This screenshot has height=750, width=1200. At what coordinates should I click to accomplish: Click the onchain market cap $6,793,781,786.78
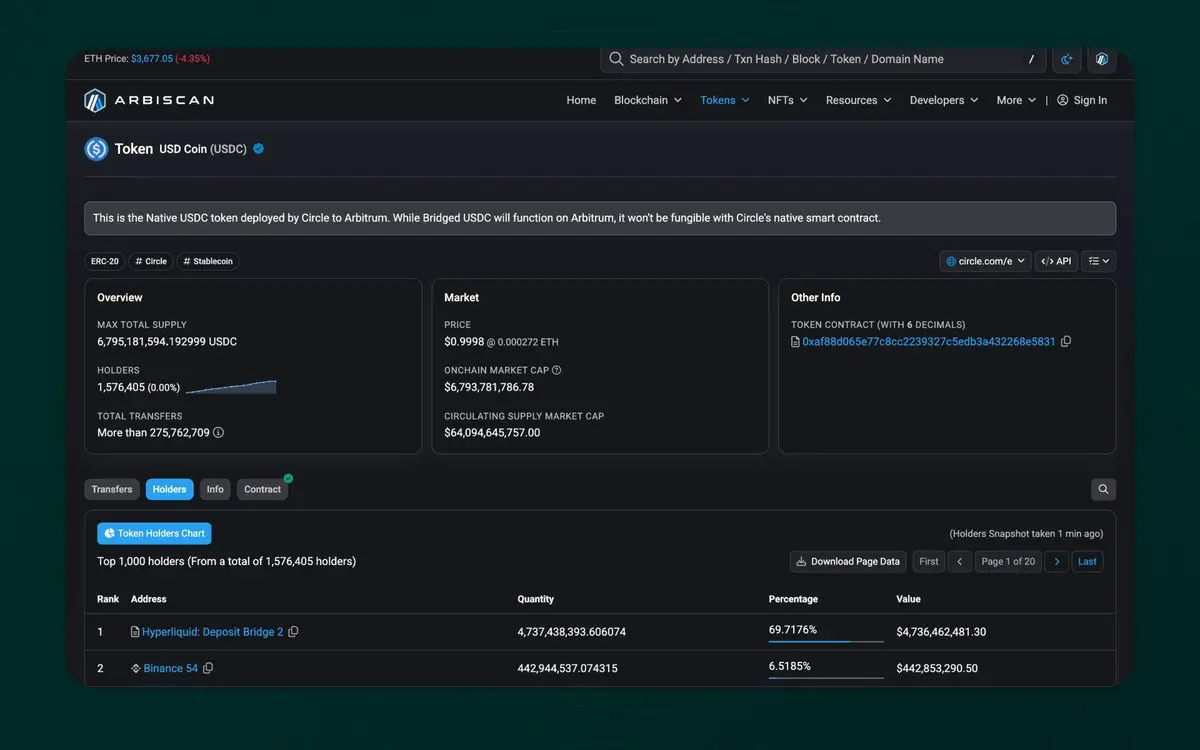click(x=489, y=387)
